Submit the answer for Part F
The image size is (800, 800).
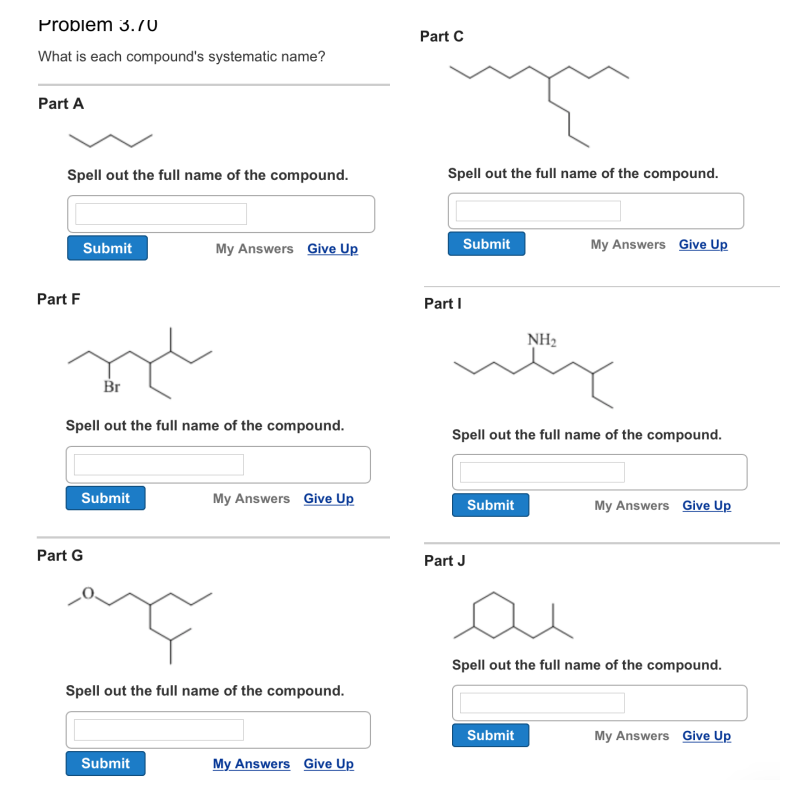[x=105, y=498]
